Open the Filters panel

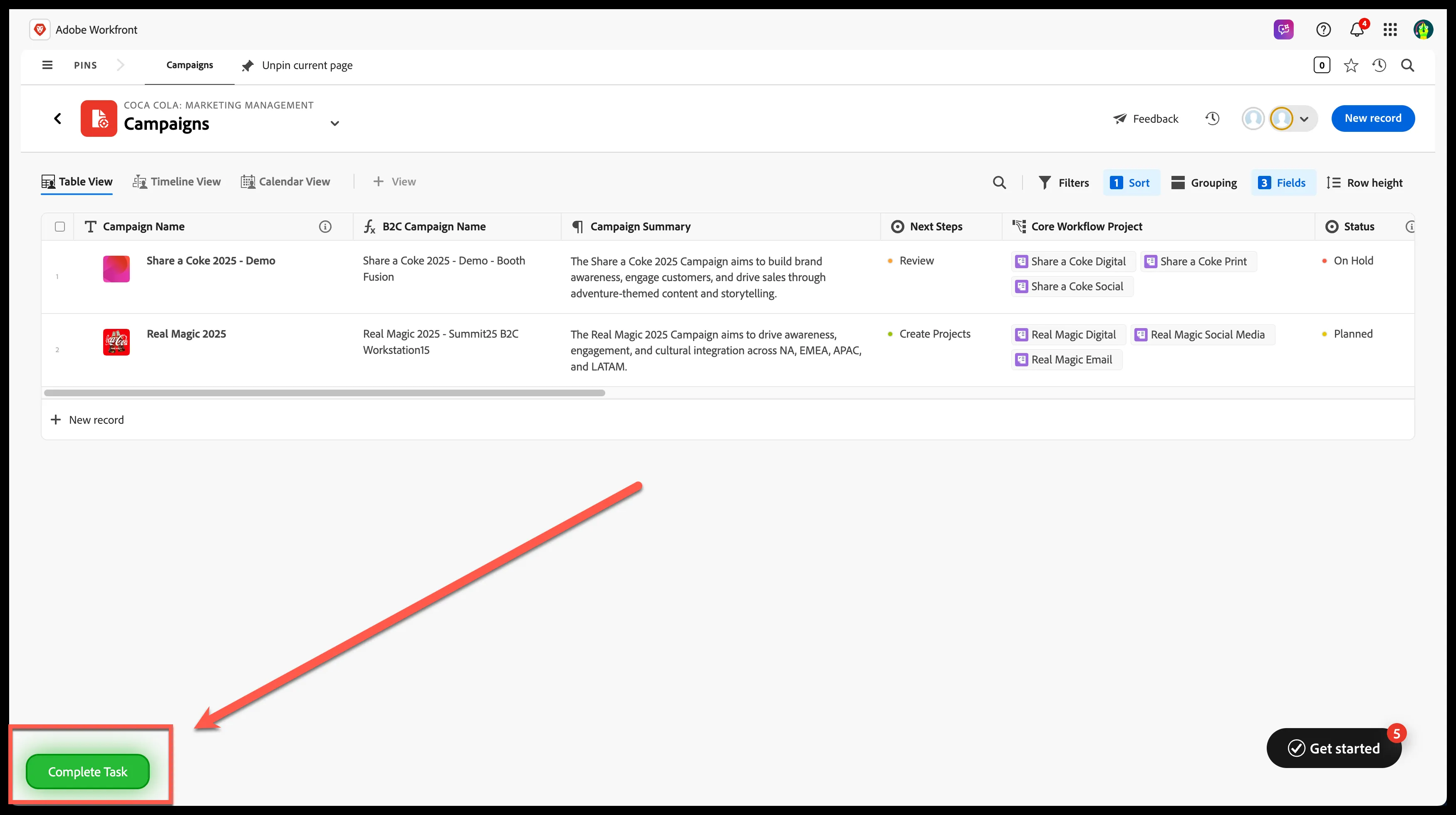point(1063,183)
